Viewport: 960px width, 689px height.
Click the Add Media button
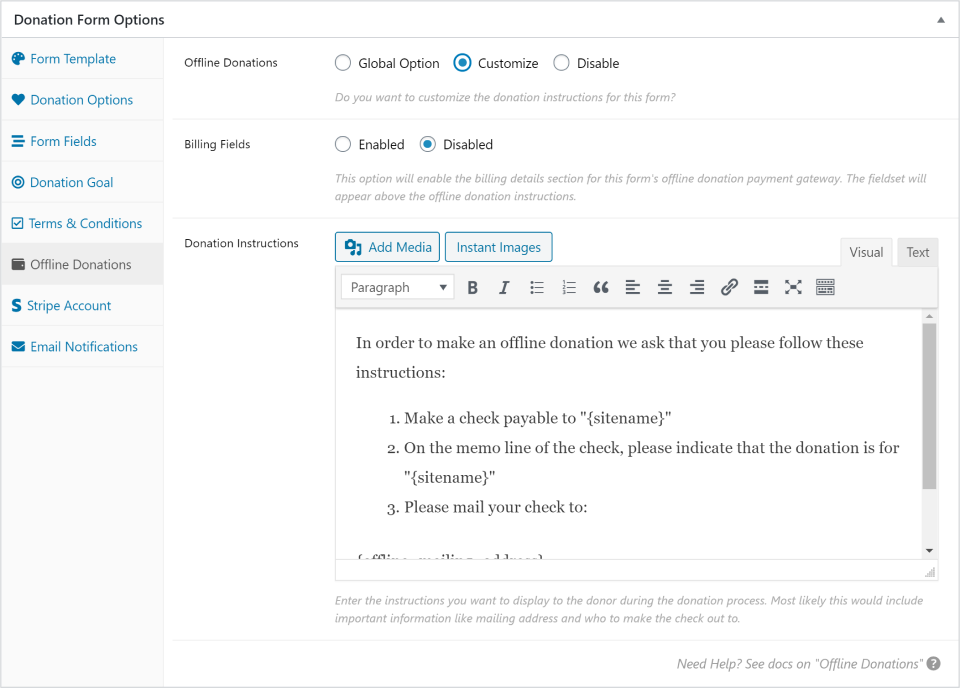coord(387,247)
